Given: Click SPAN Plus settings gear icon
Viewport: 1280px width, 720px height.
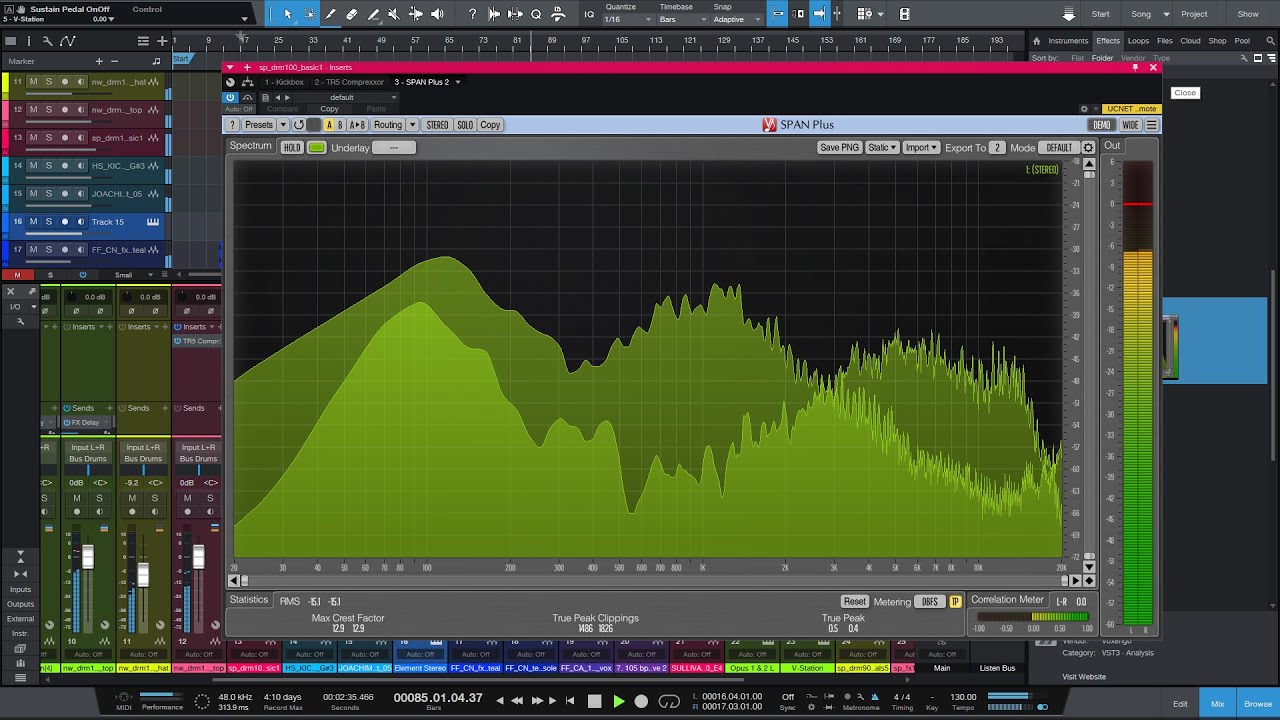Looking at the screenshot, I should pyautogui.click(x=1088, y=148).
